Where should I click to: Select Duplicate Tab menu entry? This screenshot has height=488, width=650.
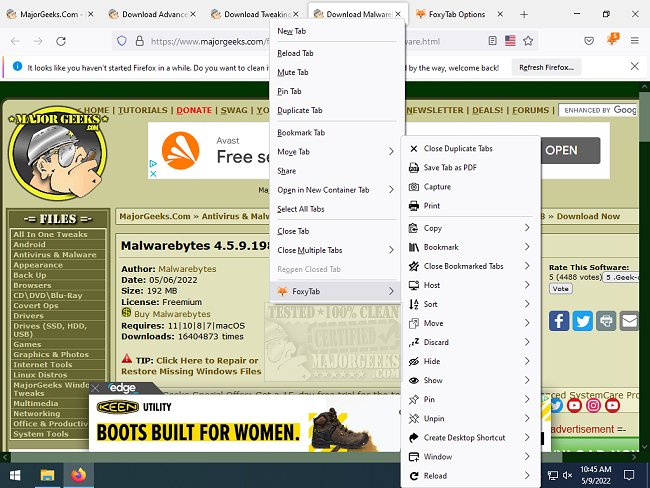tap(335, 110)
